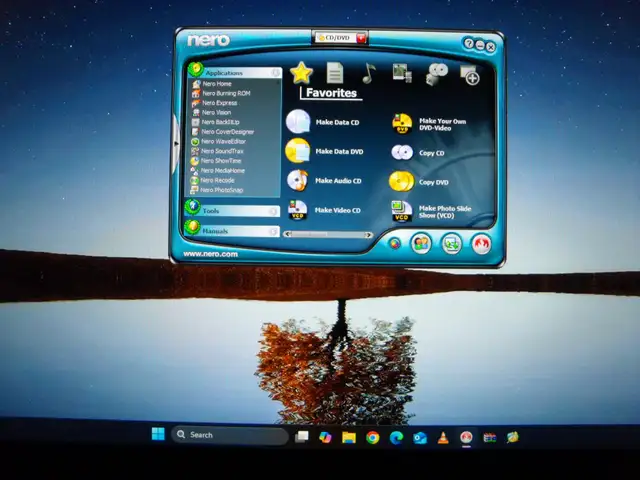Screen dimensions: 640x480
Task: Open the Windows Start menu
Action: (158, 434)
